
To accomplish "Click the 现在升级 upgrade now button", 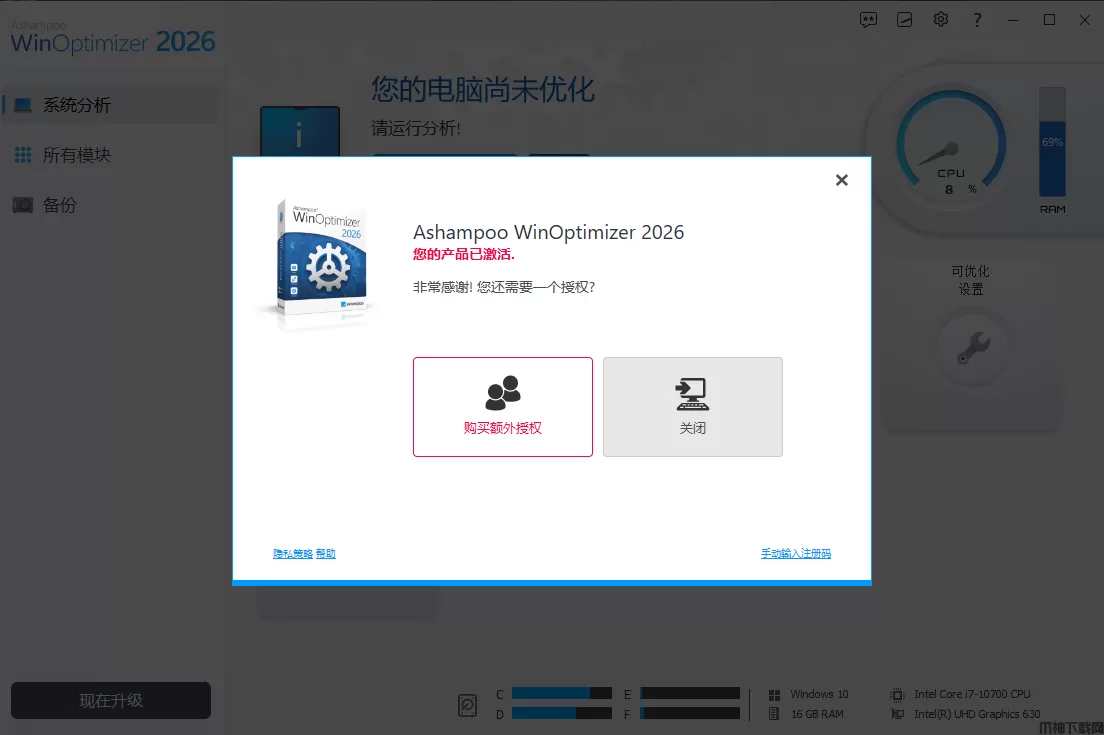I will coord(111,701).
